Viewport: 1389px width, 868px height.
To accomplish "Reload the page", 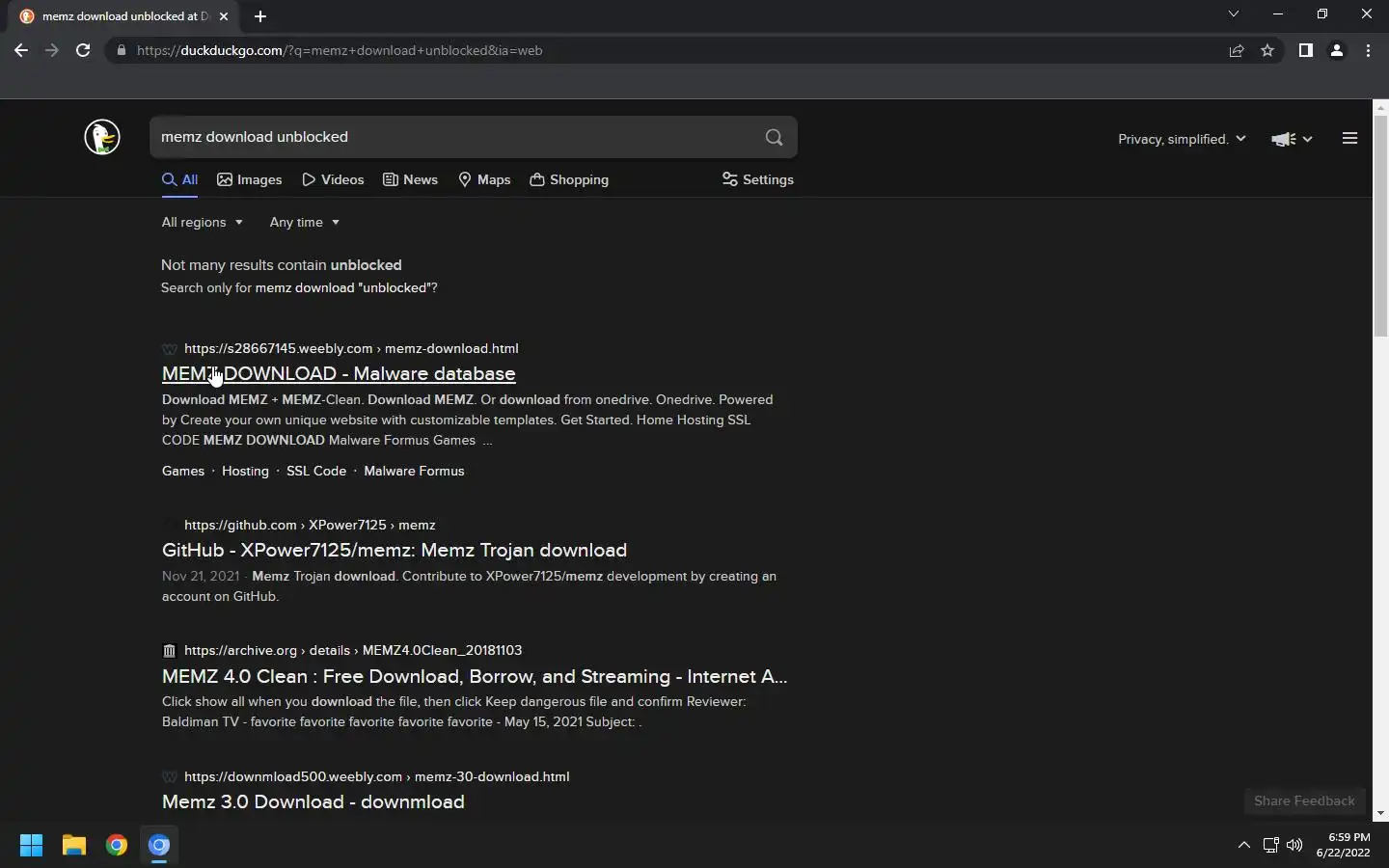I will click(83, 50).
